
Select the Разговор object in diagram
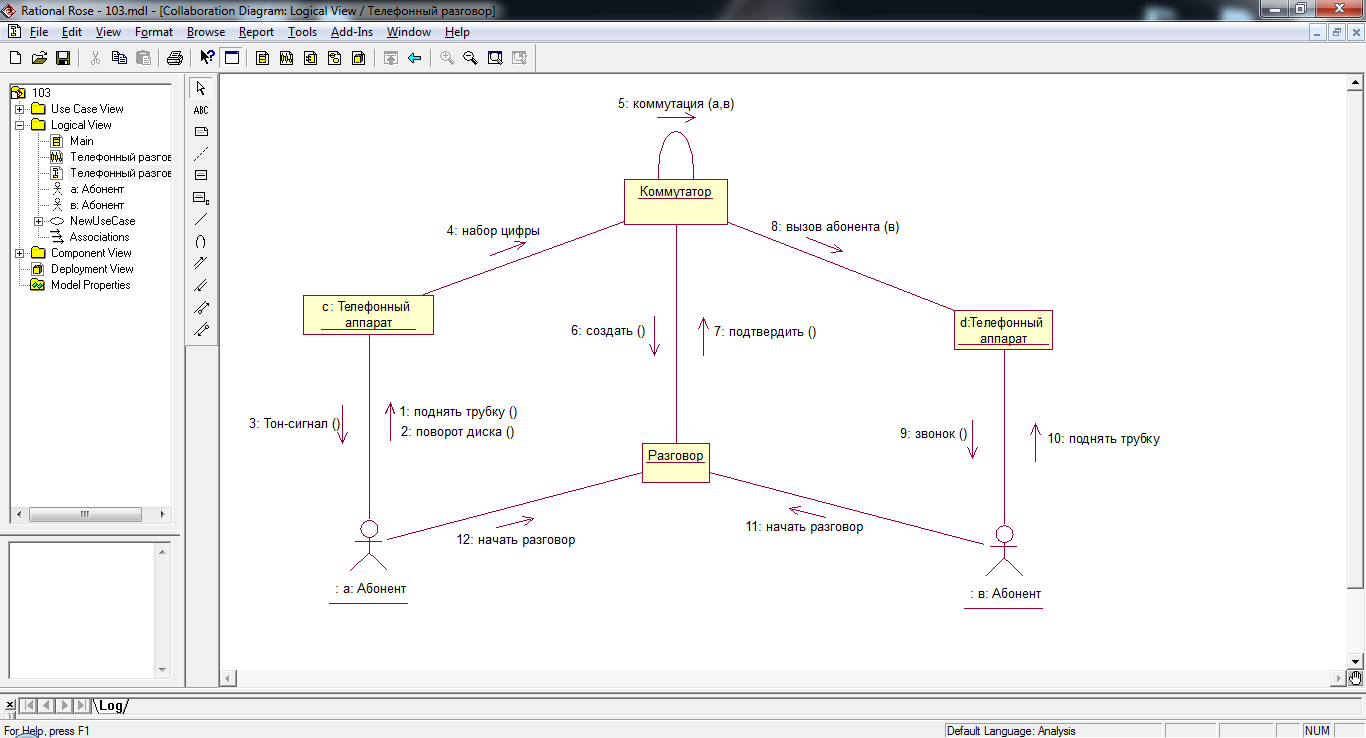tap(676, 462)
